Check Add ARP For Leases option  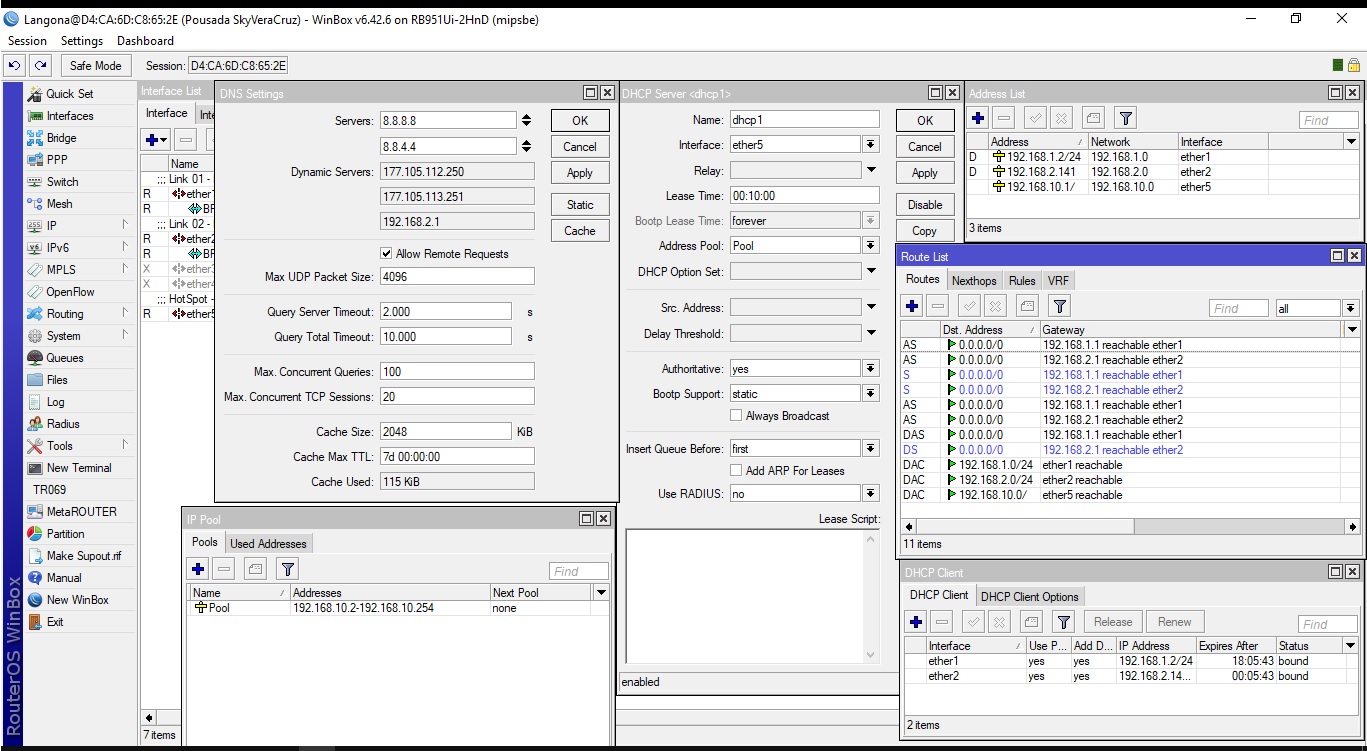point(736,471)
